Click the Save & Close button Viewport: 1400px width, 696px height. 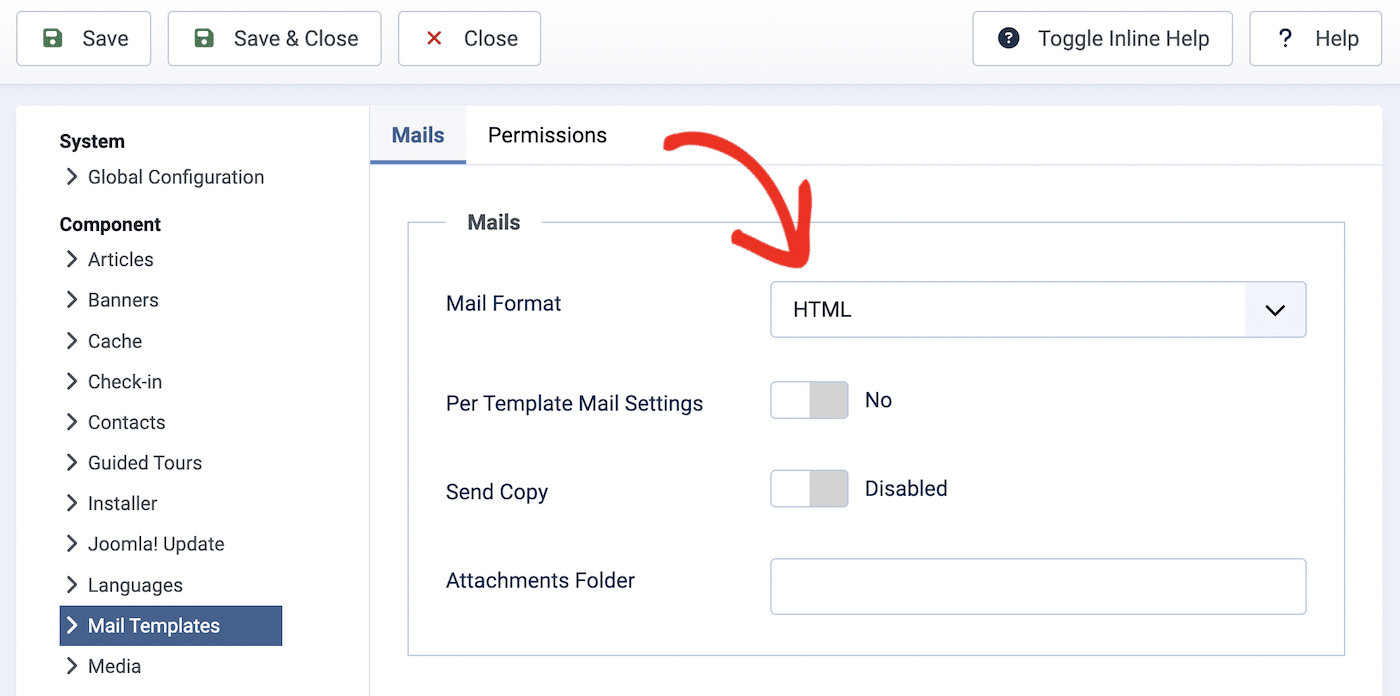coord(274,38)
